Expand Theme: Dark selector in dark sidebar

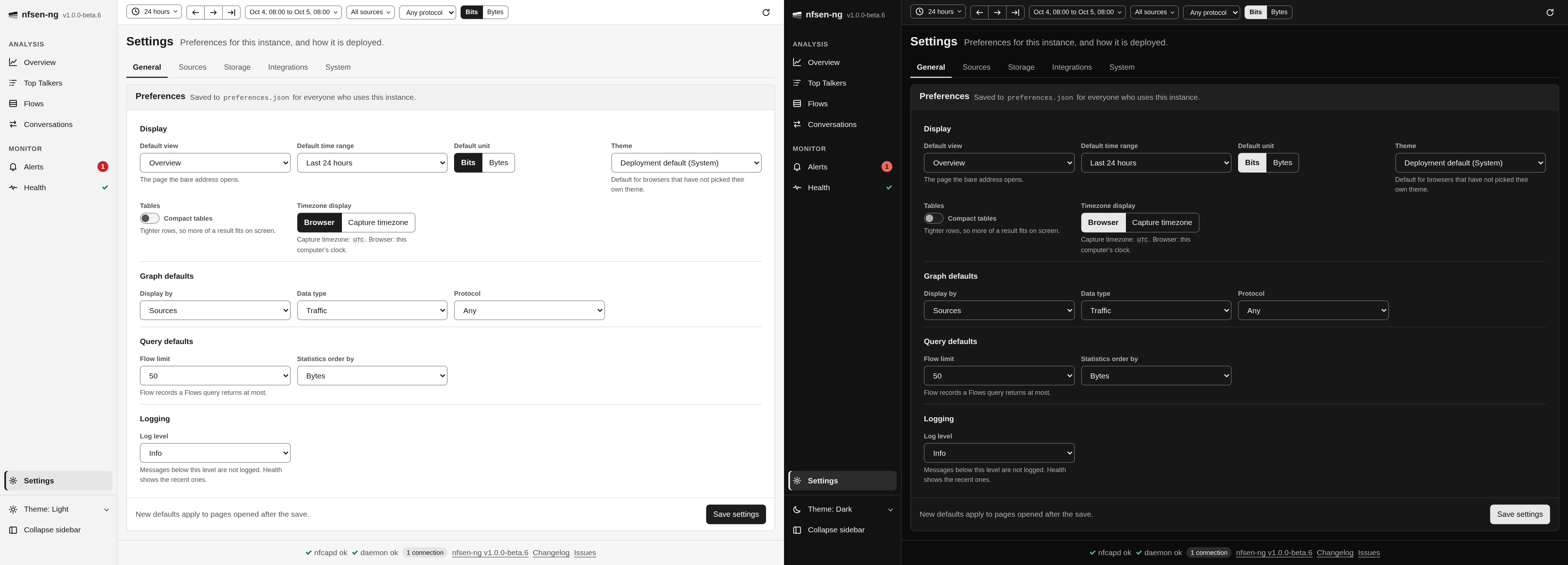(842, 509)
